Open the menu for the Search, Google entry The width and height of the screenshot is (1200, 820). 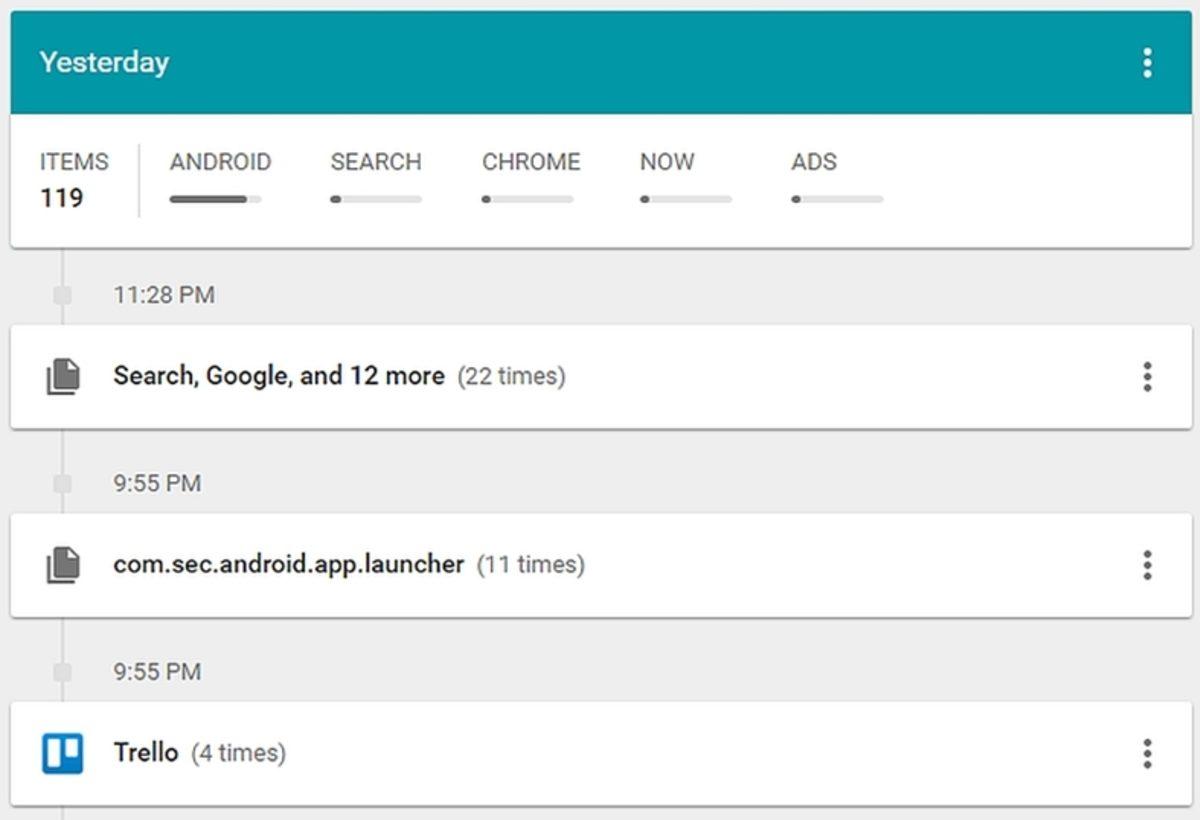point(1145,375)
